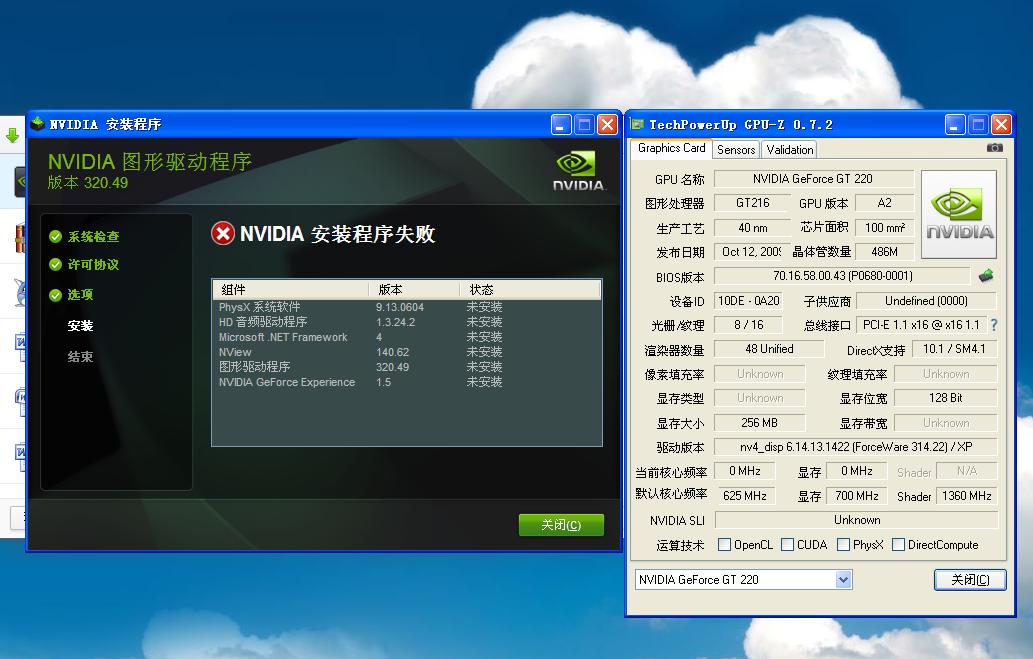Viewport: 1033px width, 659px height.
Task: Open the Validation tab
Action: pos(790,150)
